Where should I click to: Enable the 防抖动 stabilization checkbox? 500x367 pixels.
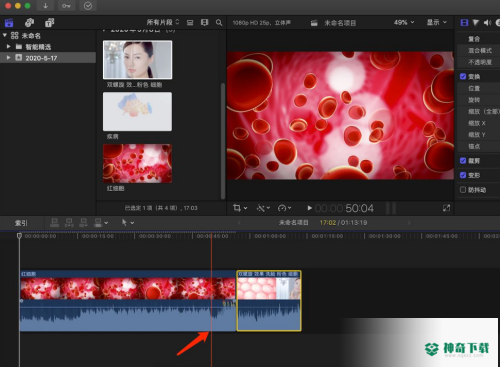tap(463, 190)
